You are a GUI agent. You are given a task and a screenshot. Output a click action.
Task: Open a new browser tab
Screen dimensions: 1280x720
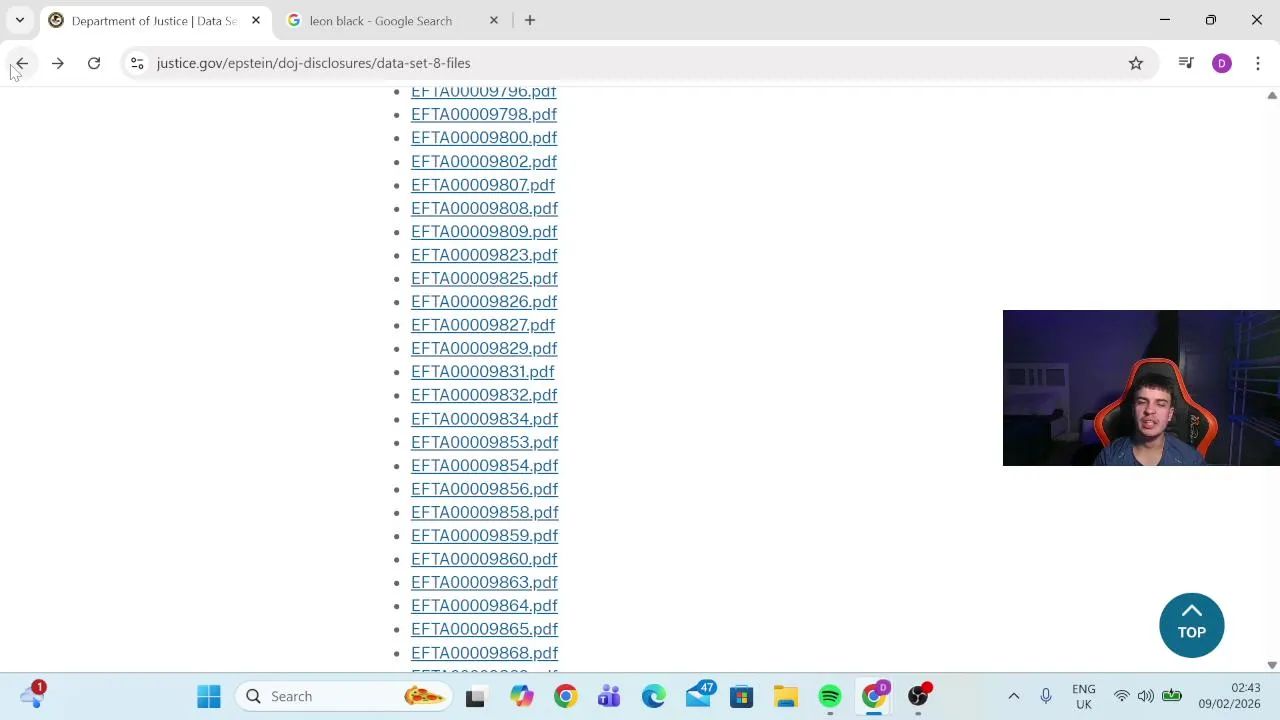[530, 20]
